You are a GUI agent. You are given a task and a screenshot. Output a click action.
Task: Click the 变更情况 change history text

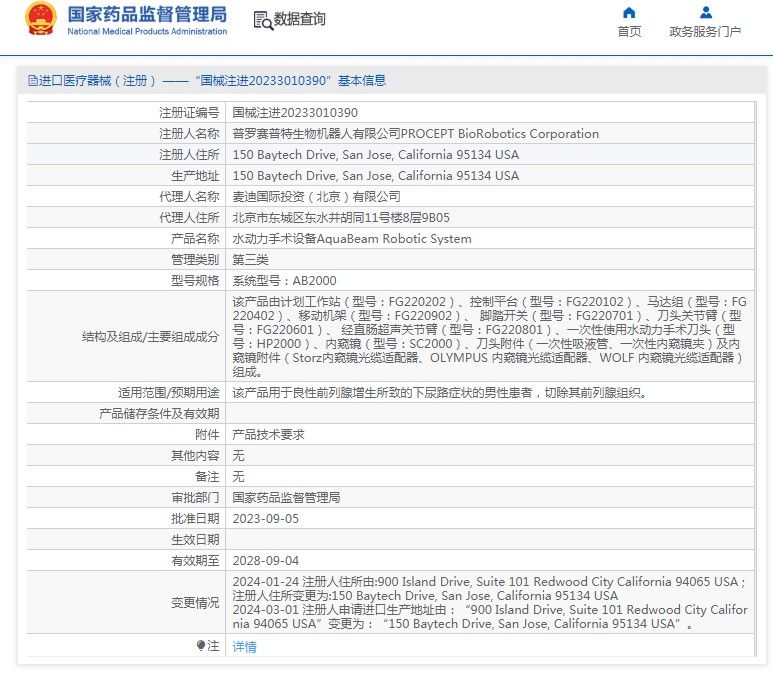[490, 603]
